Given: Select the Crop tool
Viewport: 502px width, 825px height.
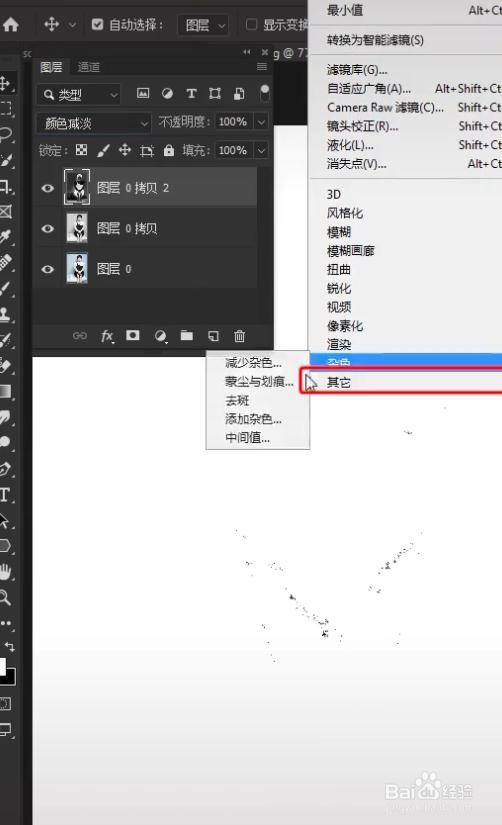Looking at the screenshot, I should coord(5,186).
